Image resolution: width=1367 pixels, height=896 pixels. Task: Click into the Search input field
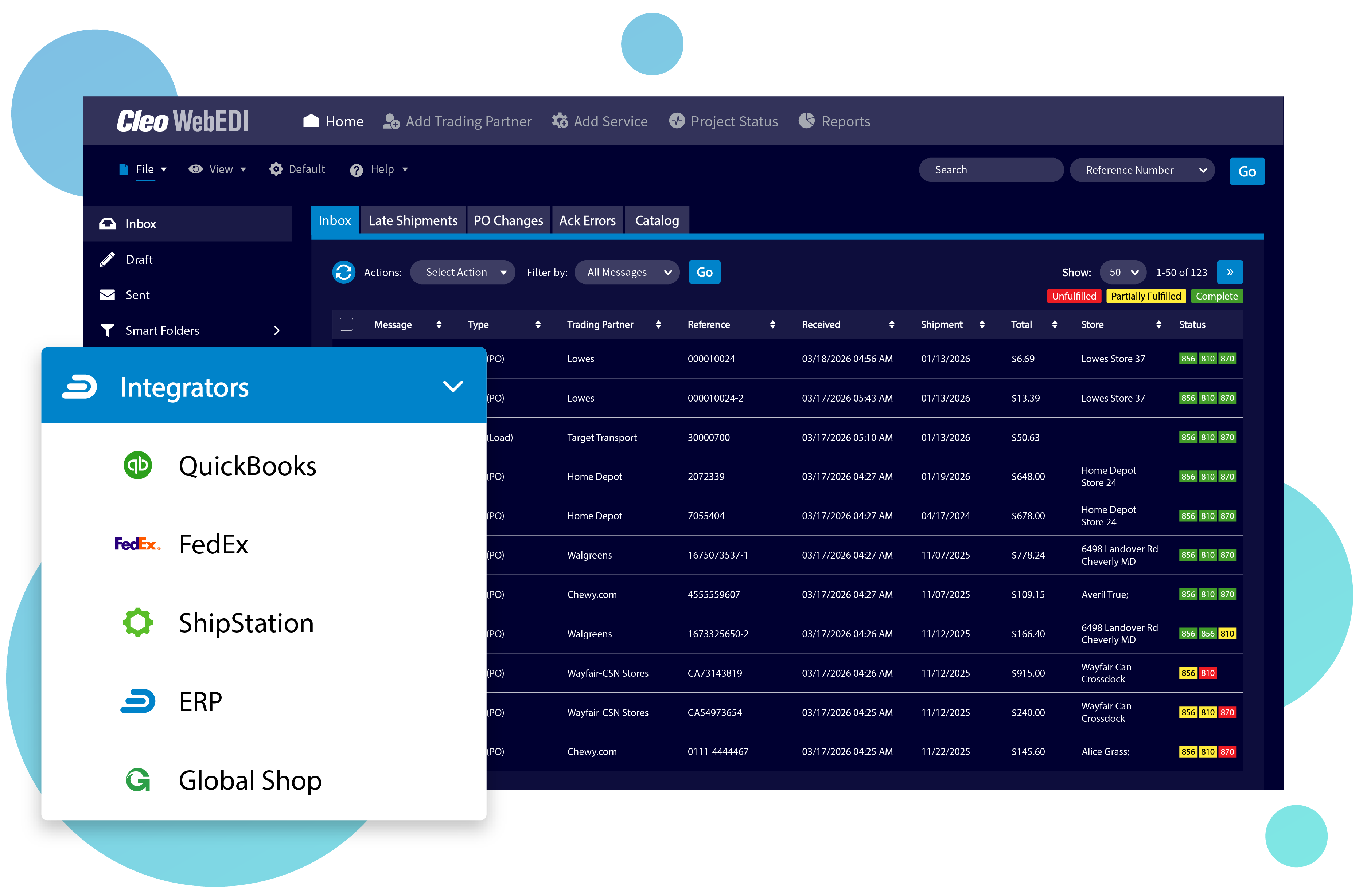tap(991, 170)
